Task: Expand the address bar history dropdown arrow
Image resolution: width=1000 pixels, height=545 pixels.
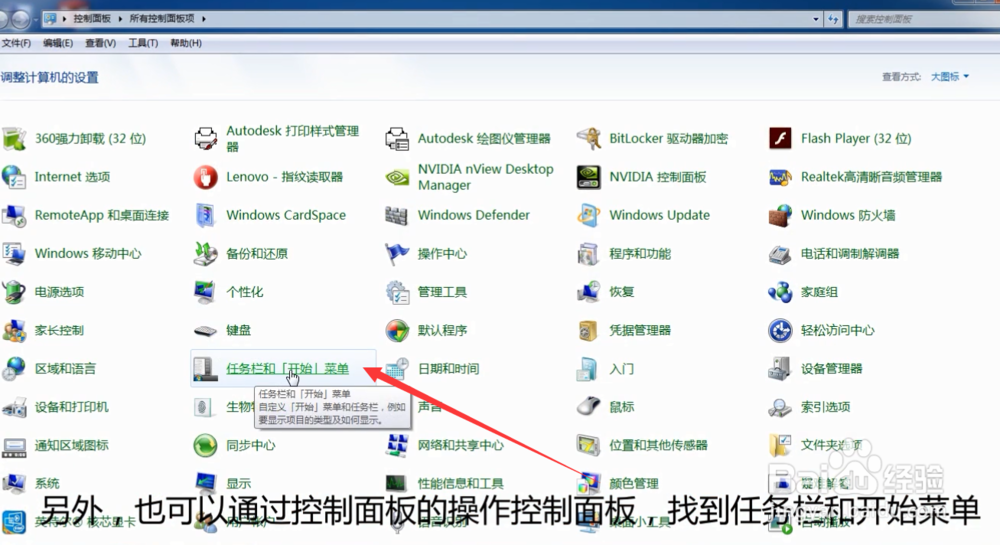Action: 816,19
